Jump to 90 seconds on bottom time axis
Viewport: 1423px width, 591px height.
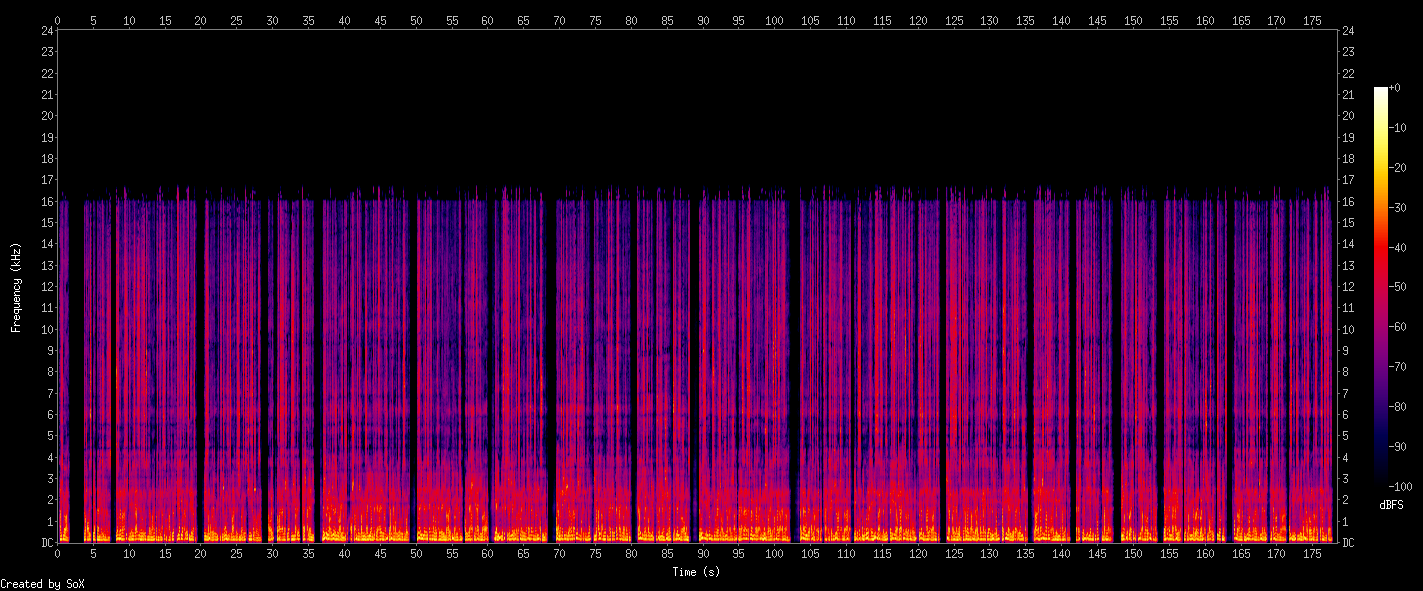point(703,552)
